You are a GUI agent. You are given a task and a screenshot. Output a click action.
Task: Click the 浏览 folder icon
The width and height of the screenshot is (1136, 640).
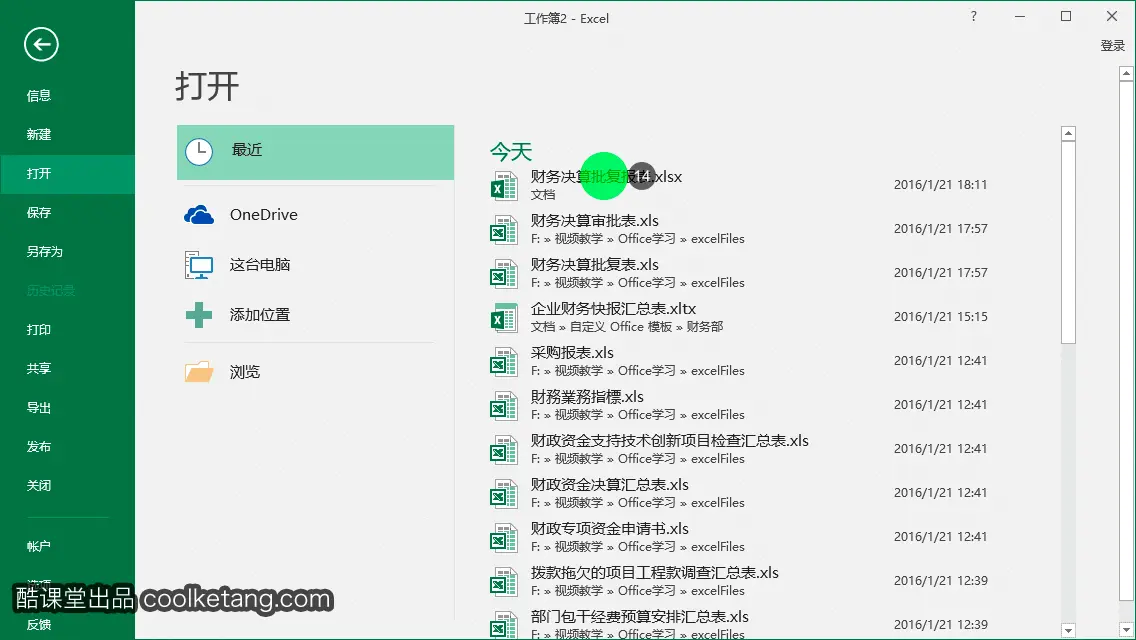pyautogui.click(x=199, y=372)
